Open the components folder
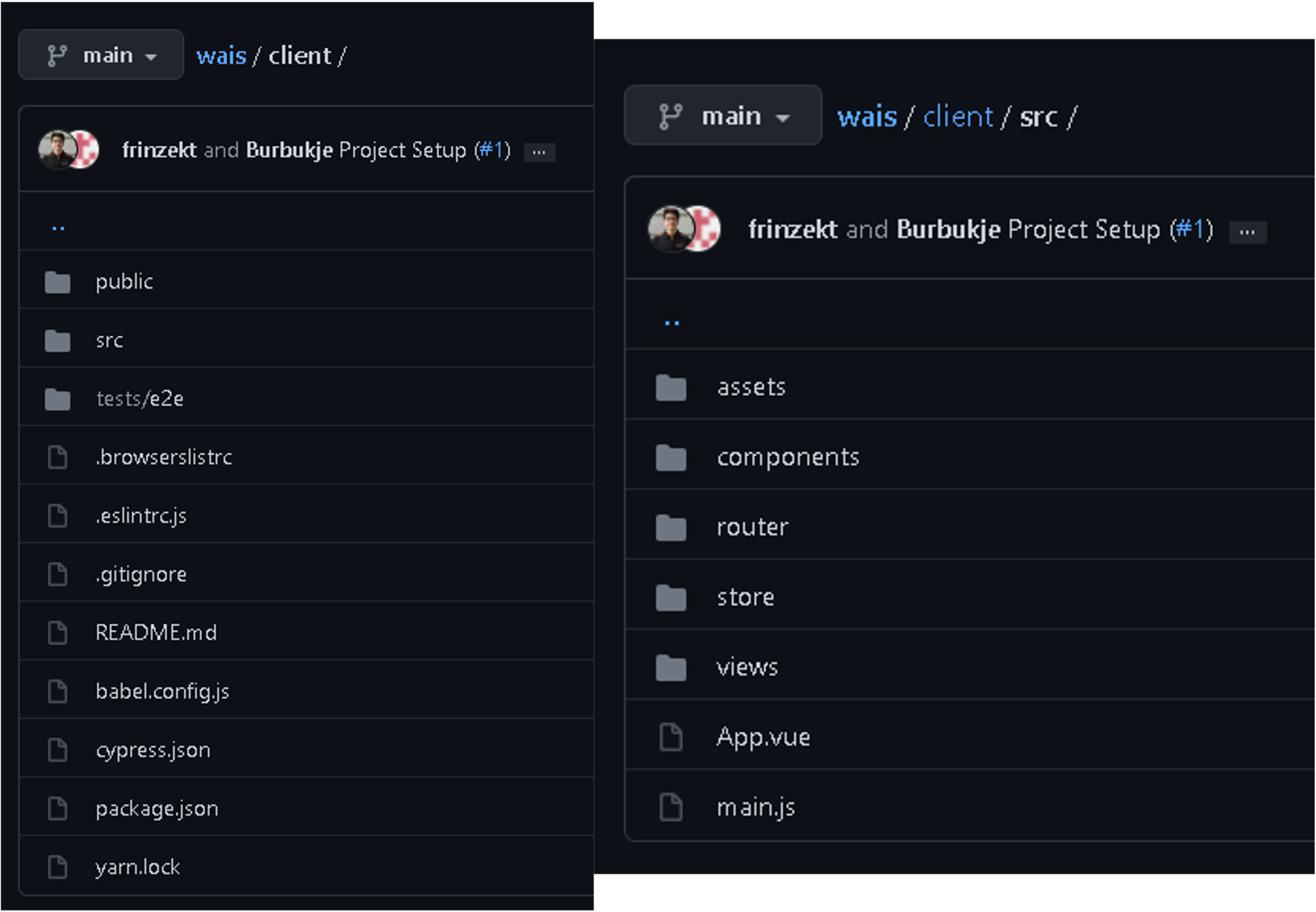Screen dimensions: 1316x912 click(x=788, y=457)
